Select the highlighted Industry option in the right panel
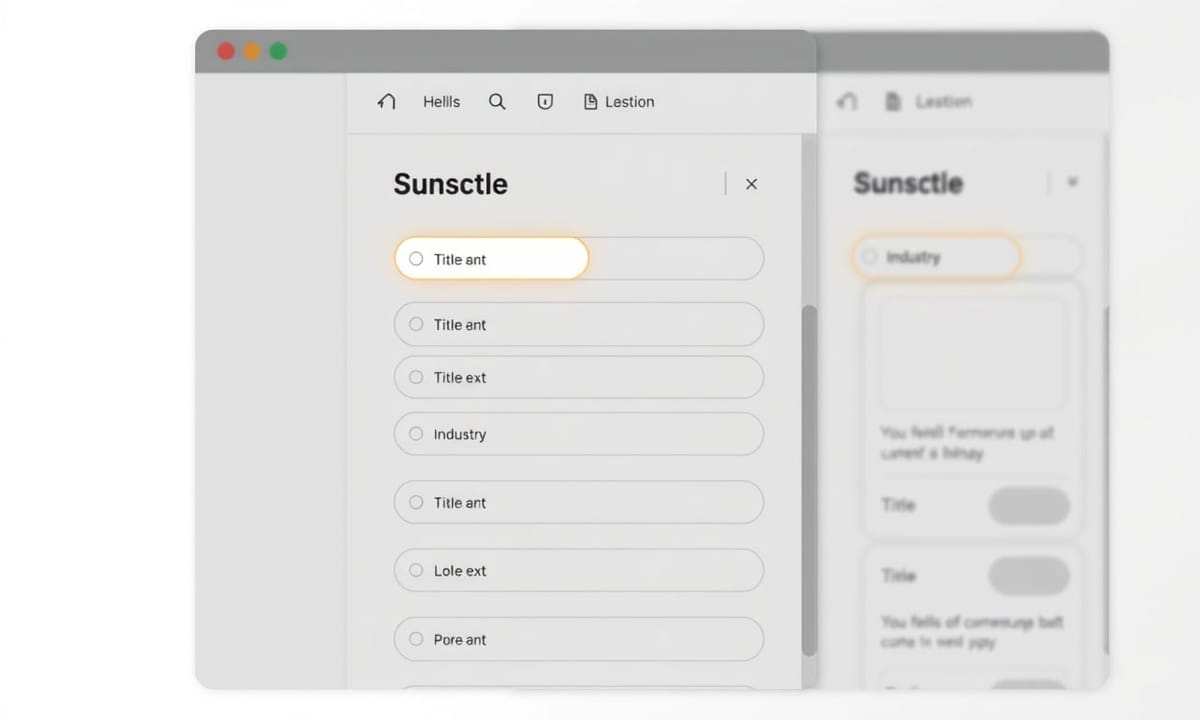1200x720 pixels. (935, 258)
